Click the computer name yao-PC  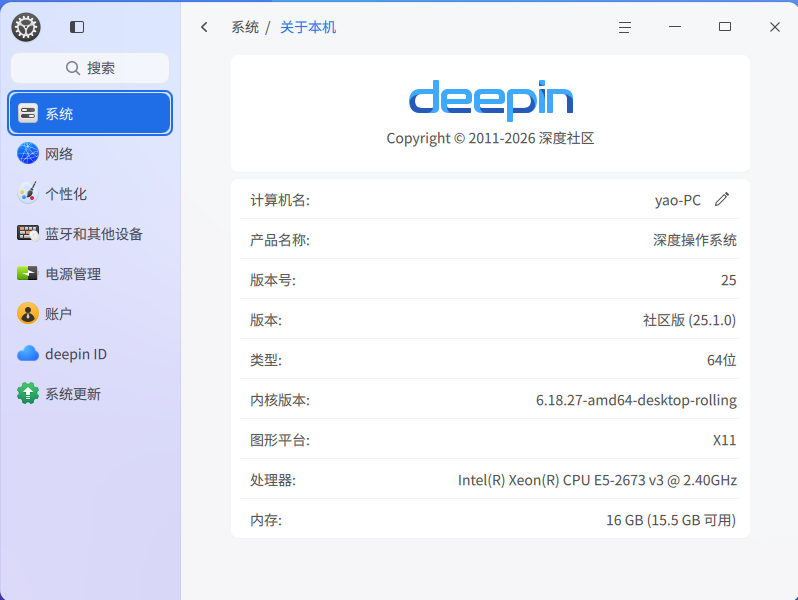click(x=677, y=200)
